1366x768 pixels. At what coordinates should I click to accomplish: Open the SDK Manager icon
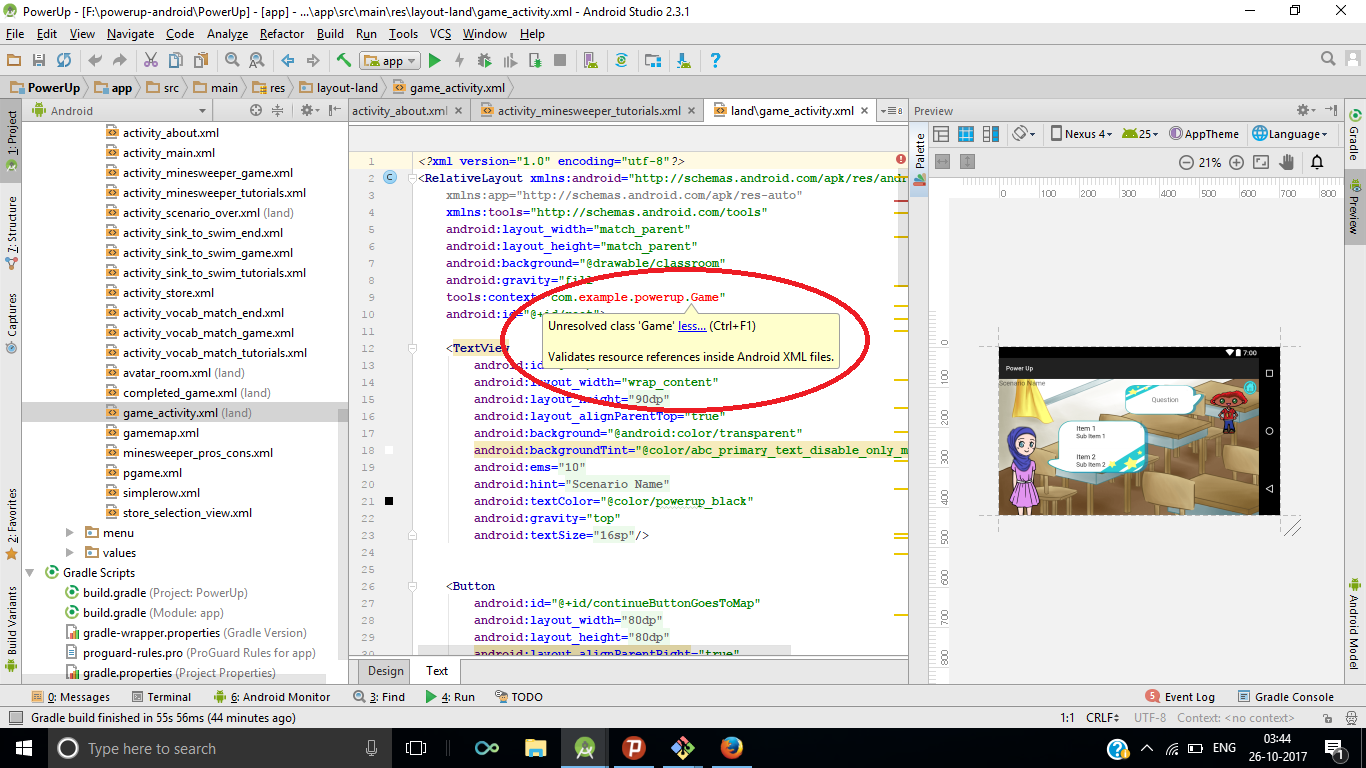click(685, 61)
